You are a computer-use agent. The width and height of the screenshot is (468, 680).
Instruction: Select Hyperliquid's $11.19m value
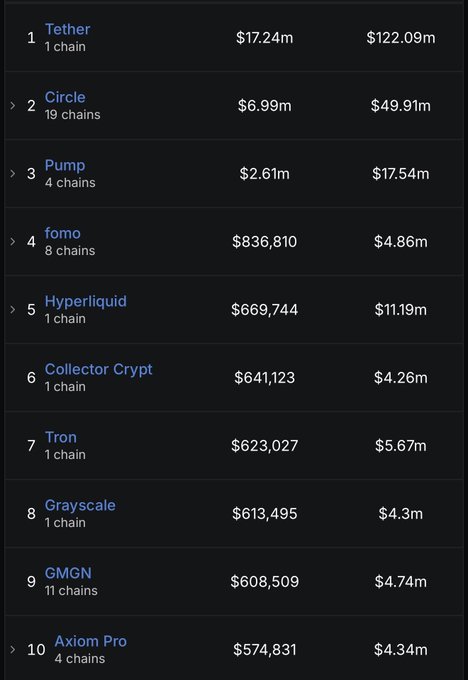coord(401,310)
